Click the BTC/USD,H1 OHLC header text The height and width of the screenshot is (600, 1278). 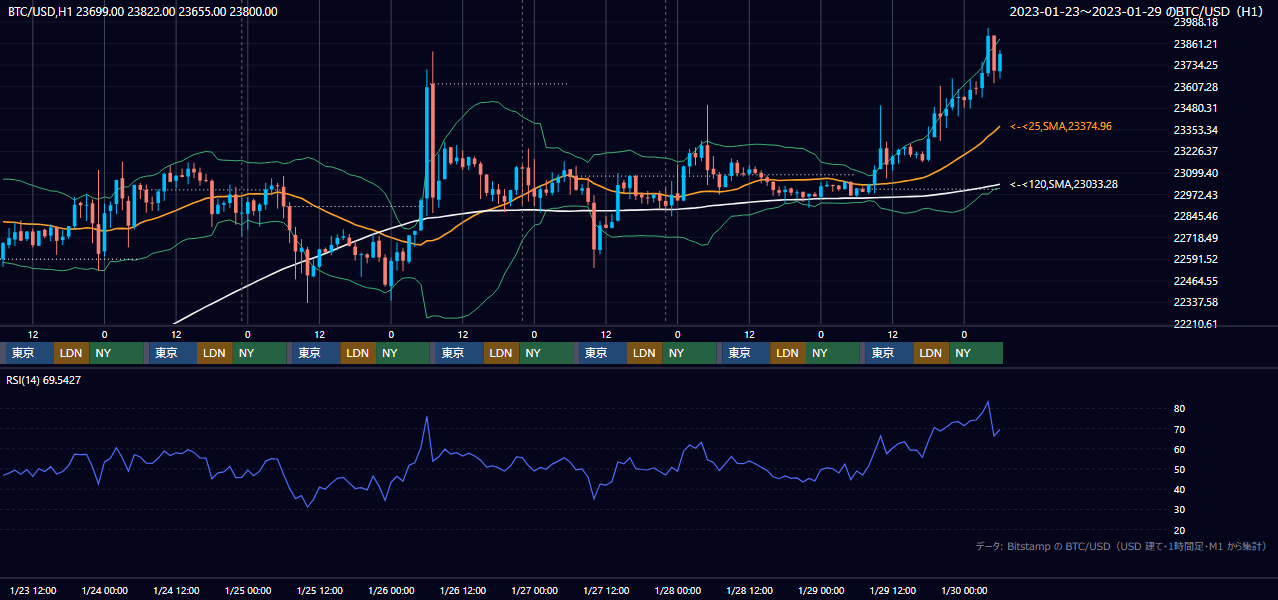143,12
